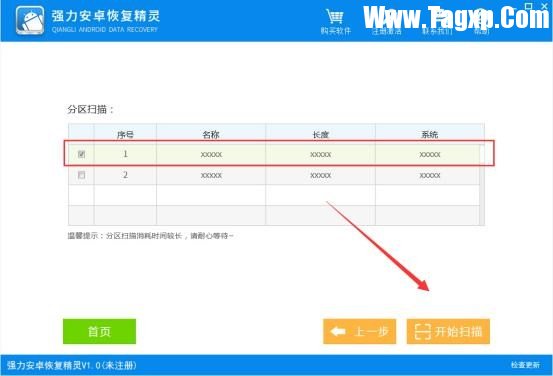This screenshot has width=553, height=376.
Task: Select the 长度 cell in row 2
Action: pos(321,175)
